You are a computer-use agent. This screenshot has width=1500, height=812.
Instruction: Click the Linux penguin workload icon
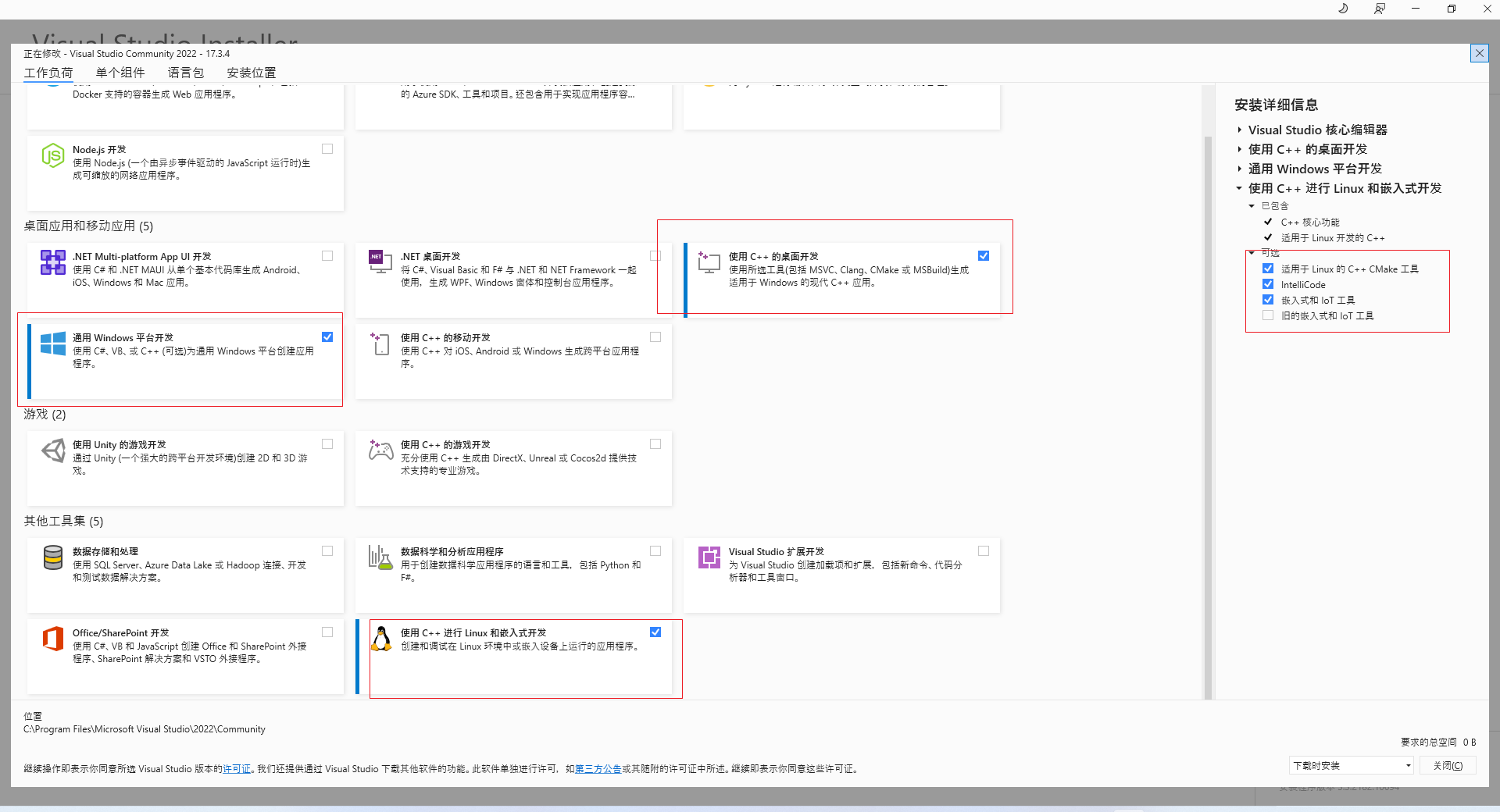380,639
